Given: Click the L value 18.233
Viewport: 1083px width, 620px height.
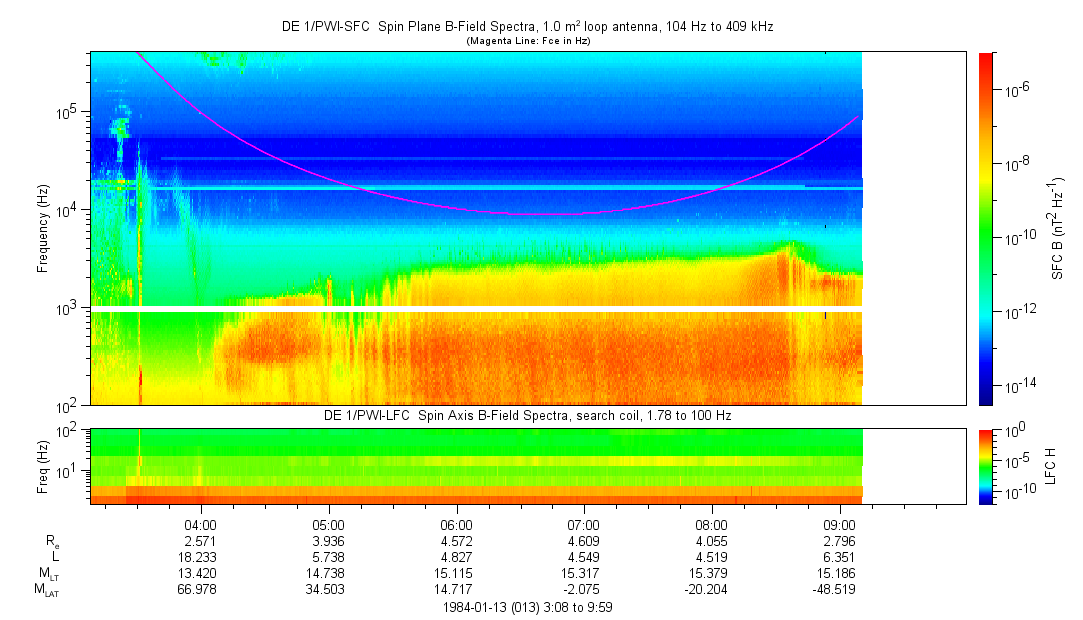Looking at the screenshot, I should click(x=201, y=557).
